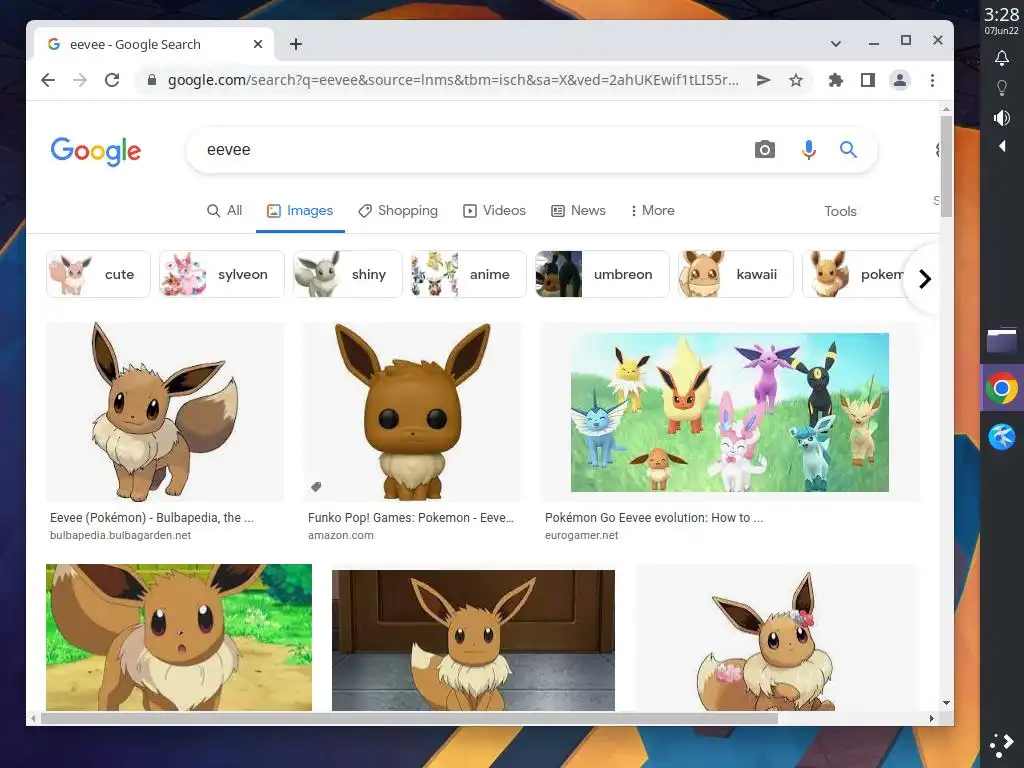The height and width of the screenshot is (768, 1024).
Task: Open the Chrome three-dot menu
Action: tap(932, 80)
